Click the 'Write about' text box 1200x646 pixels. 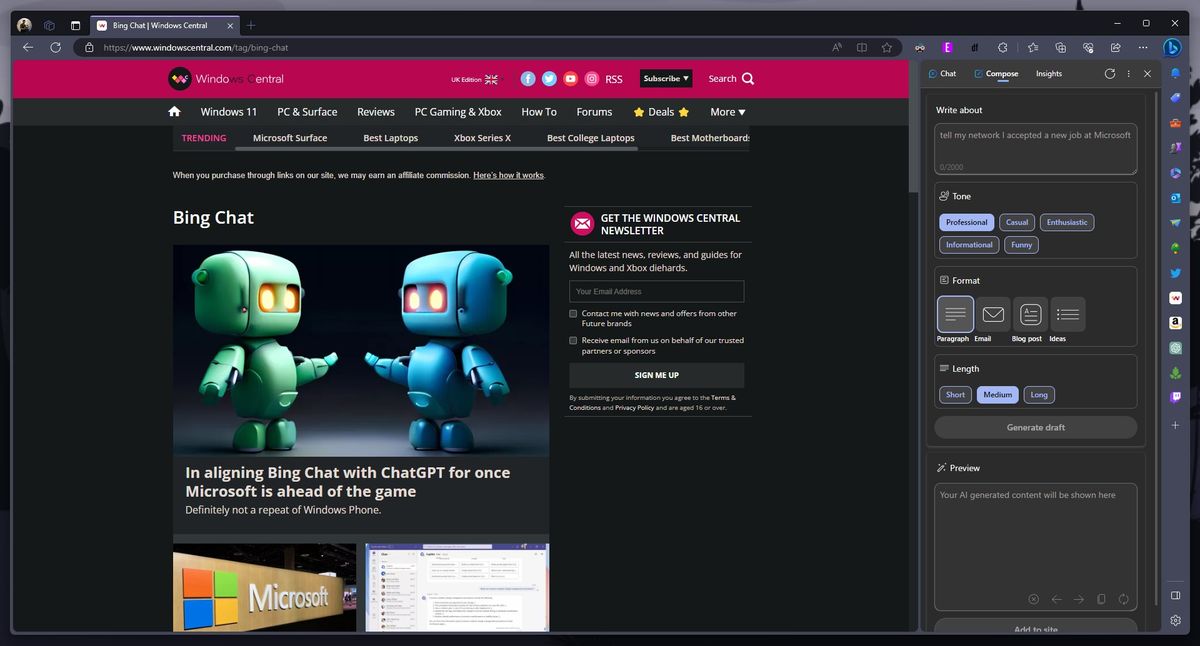1035,149
